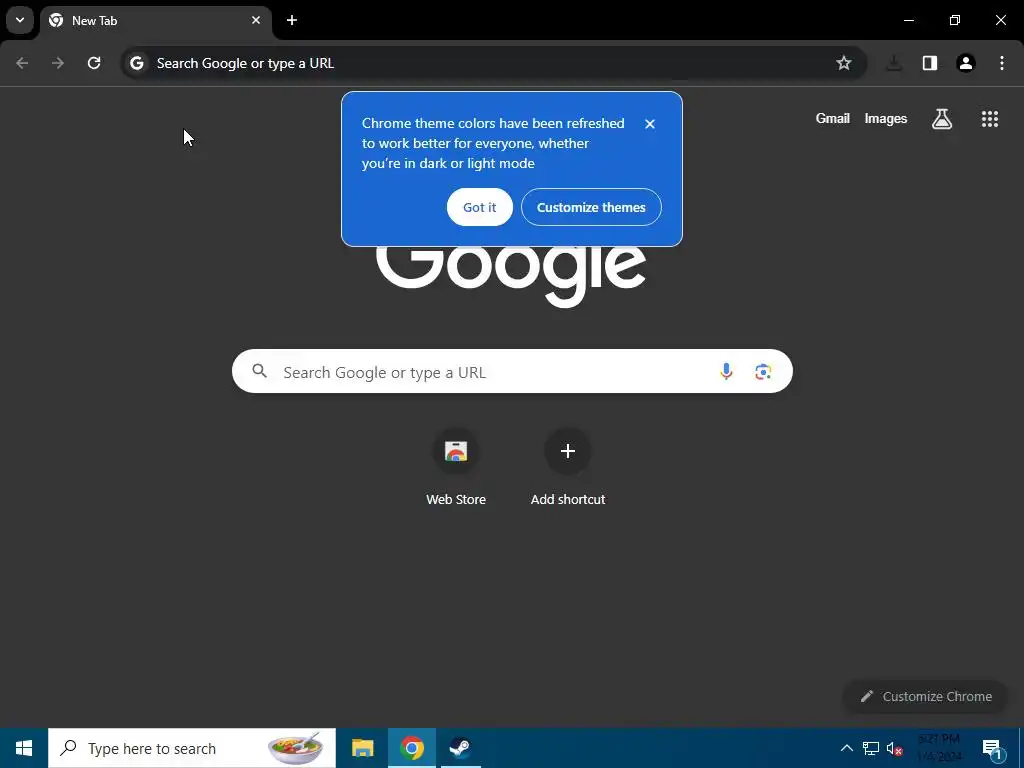Close the New Tab tab
1024x768 pixels.
(256, 20)
